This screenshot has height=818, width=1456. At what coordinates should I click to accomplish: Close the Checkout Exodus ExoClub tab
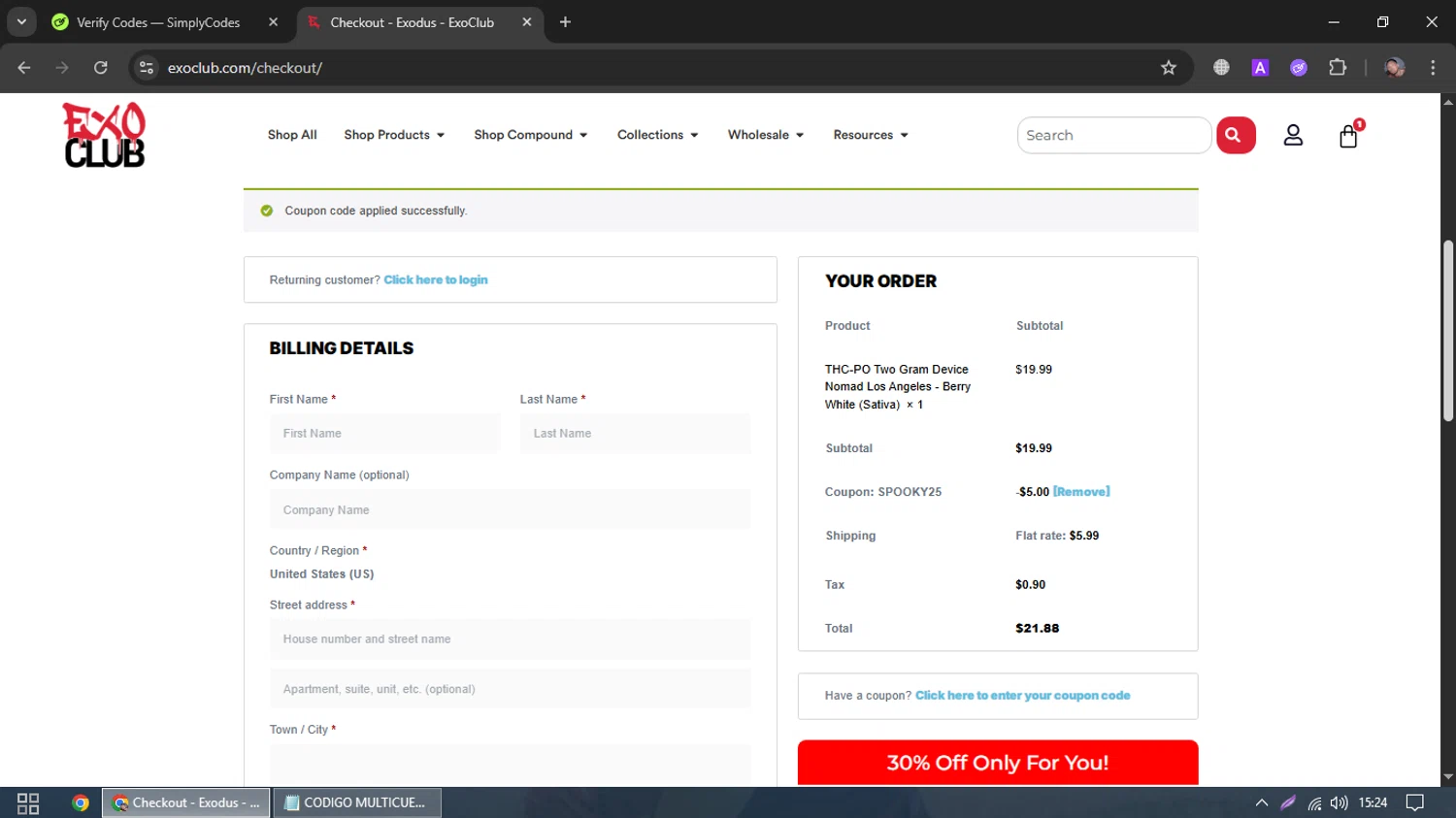coord(527,22)
